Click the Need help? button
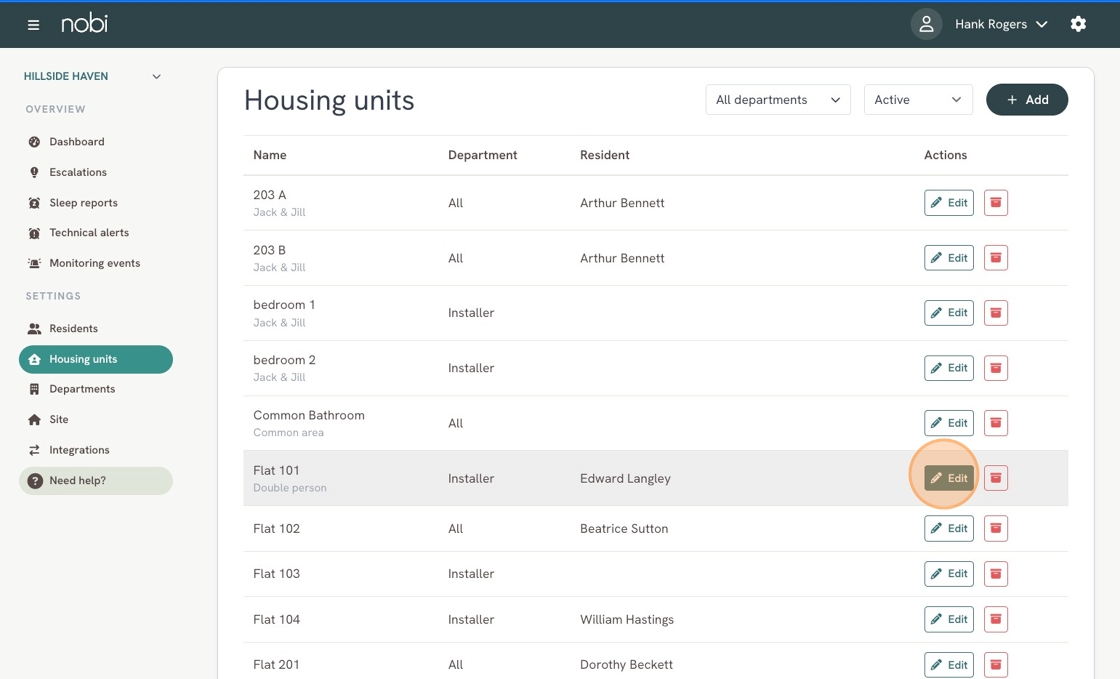This screenshot has width=1120, height=679. (96, 481)
